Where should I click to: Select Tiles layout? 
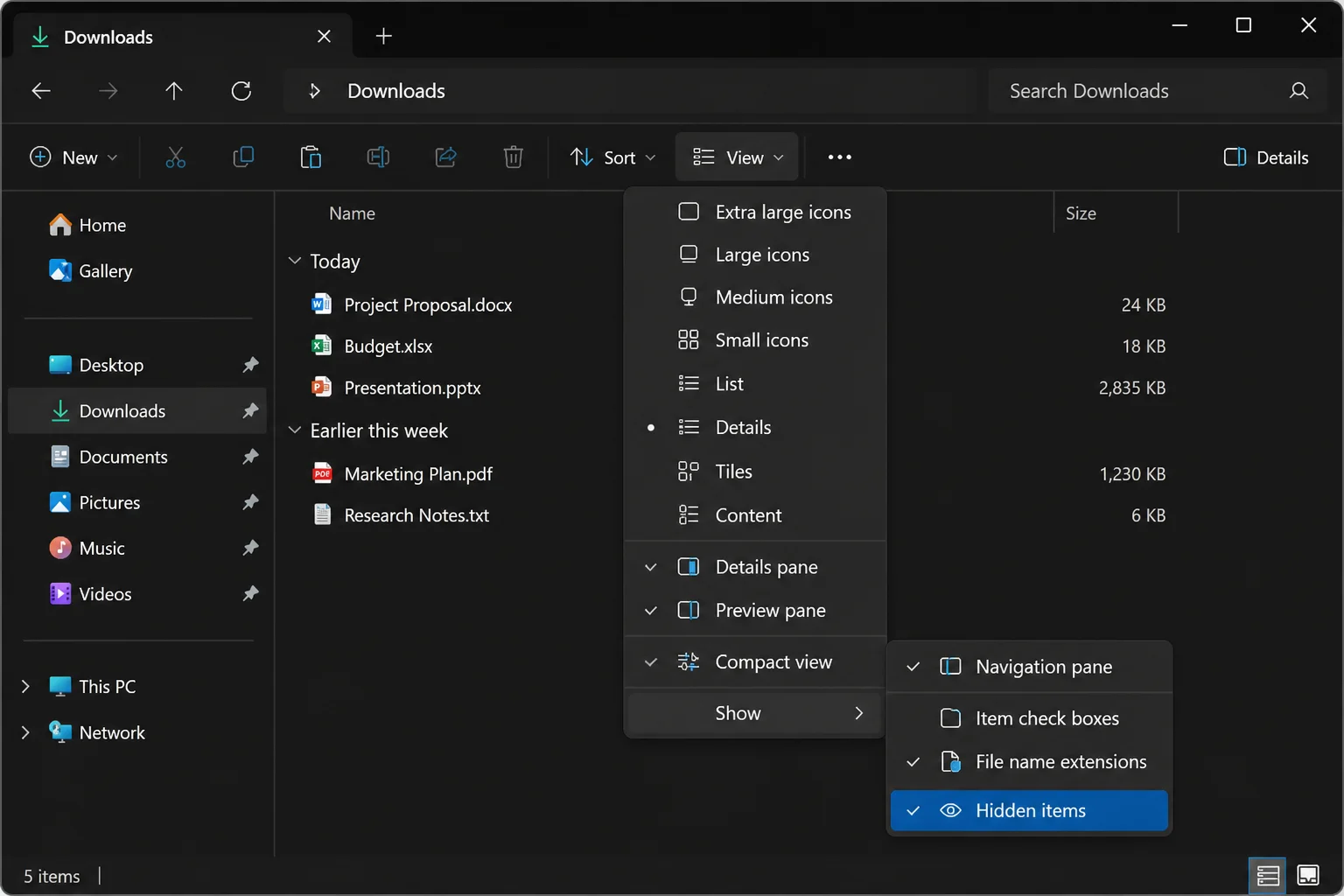755,472
